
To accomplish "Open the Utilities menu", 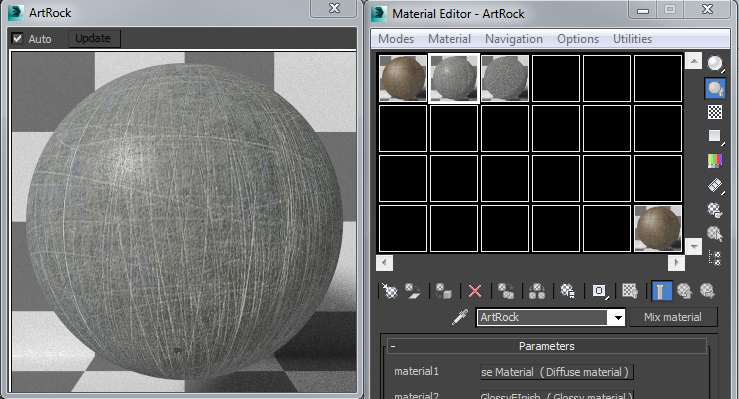I will (632, 39).
